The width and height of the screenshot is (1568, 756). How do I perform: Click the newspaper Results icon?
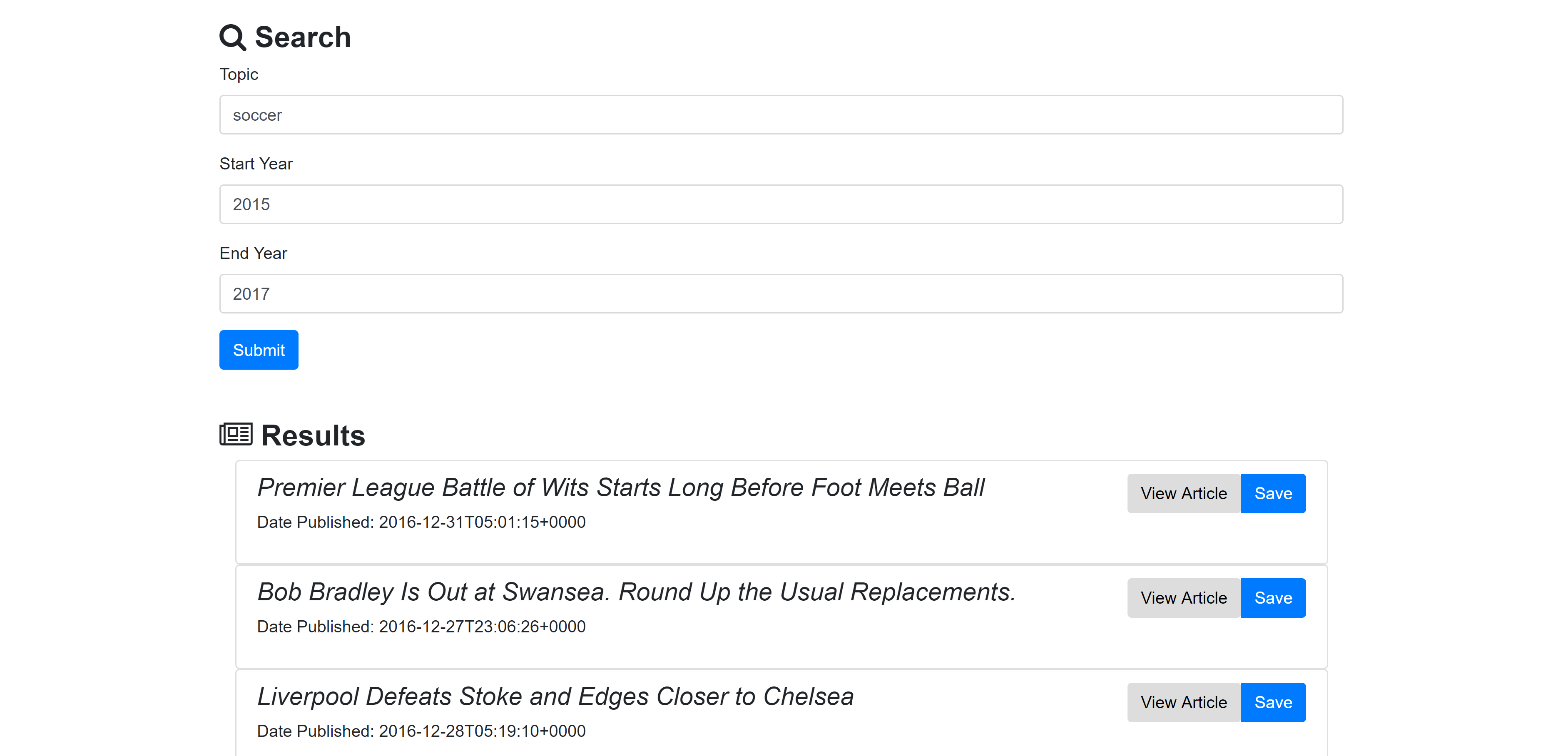click(x=236, y=435)
